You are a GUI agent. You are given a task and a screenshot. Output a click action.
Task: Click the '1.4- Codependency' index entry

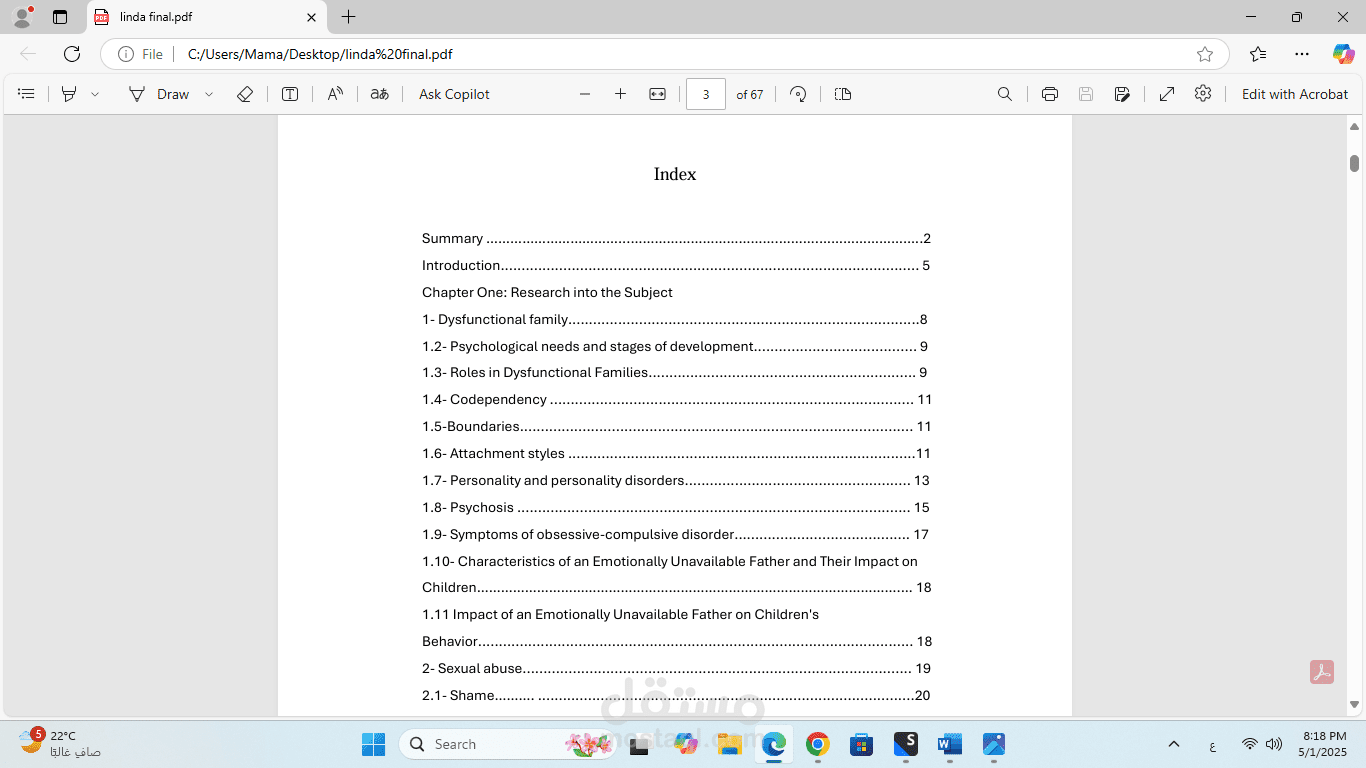[676, 399]
